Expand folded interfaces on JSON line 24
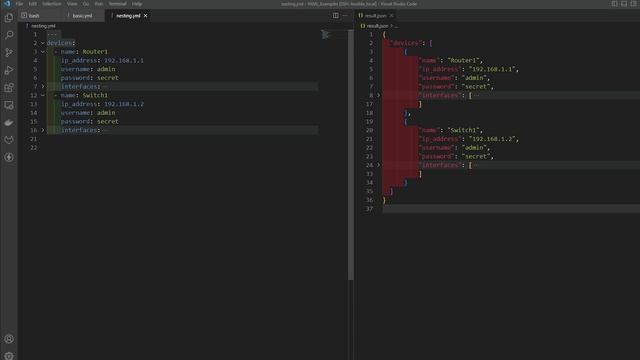The width and height of the screenshot is (640, 360). [x=378, y=165]
